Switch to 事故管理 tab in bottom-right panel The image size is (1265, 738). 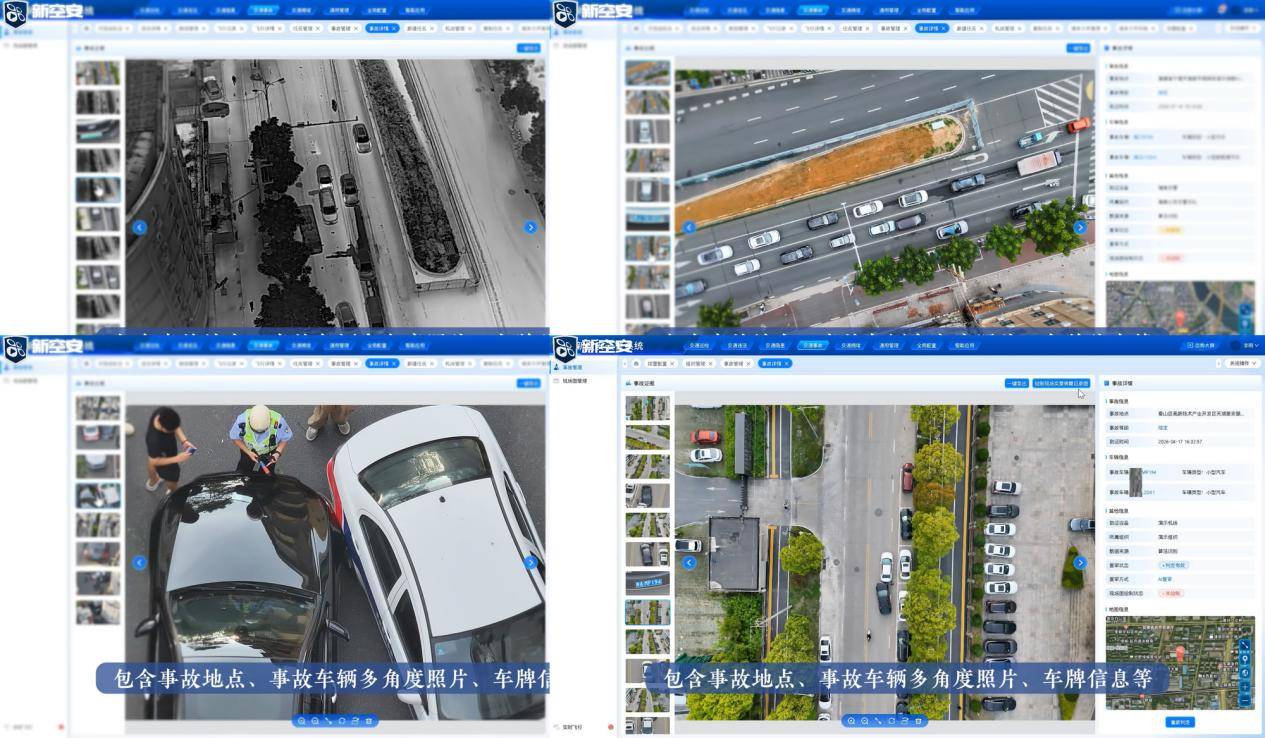[733, 364]
